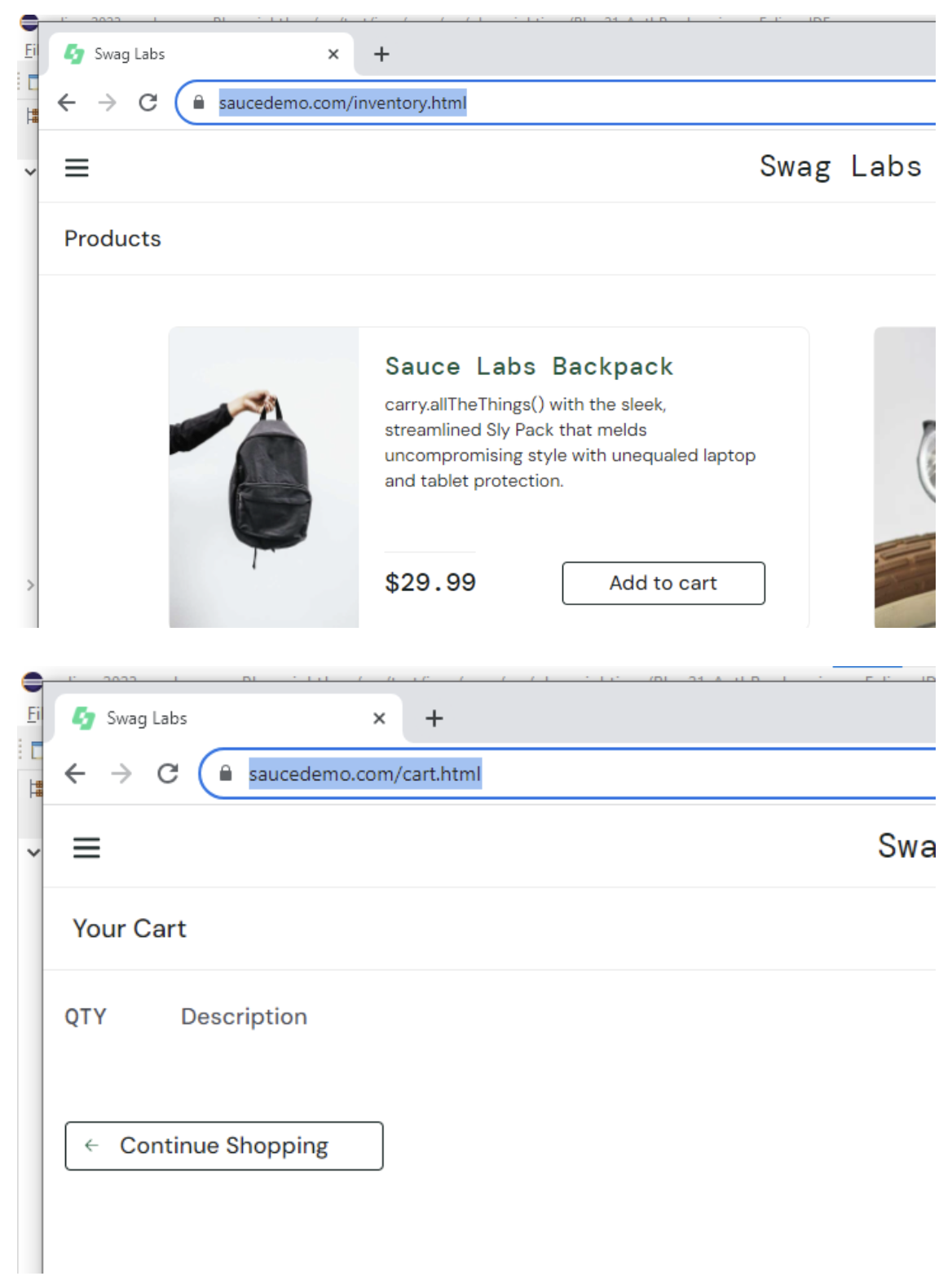
Task: Click the $29.99 price text
Action: pos(430,582)
